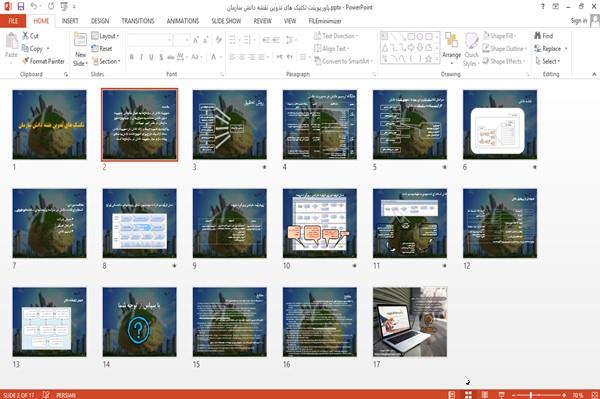Start Slide Show from status bar icon
The height and width of the screenshot is (399, 600).
[502, 395]
